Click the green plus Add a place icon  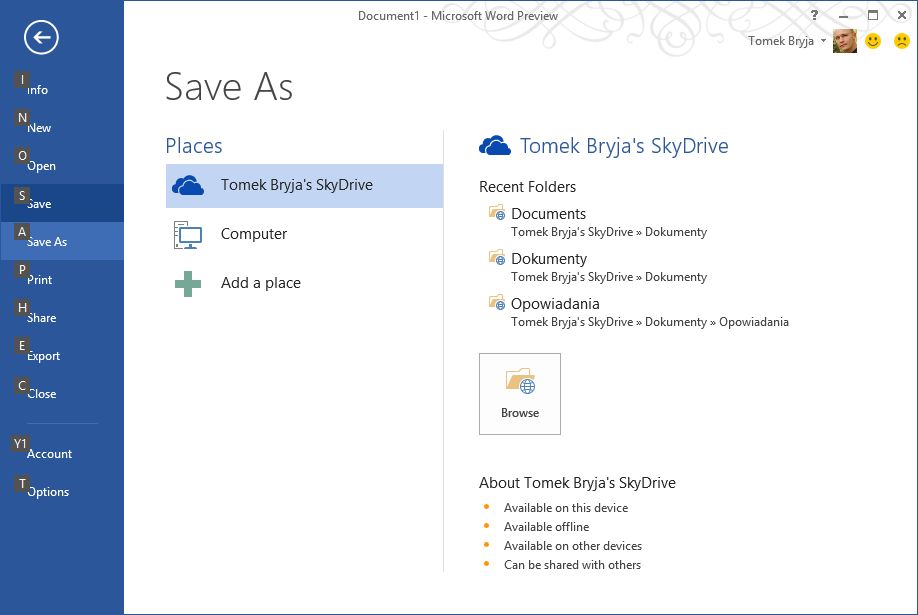click(187, 283)
